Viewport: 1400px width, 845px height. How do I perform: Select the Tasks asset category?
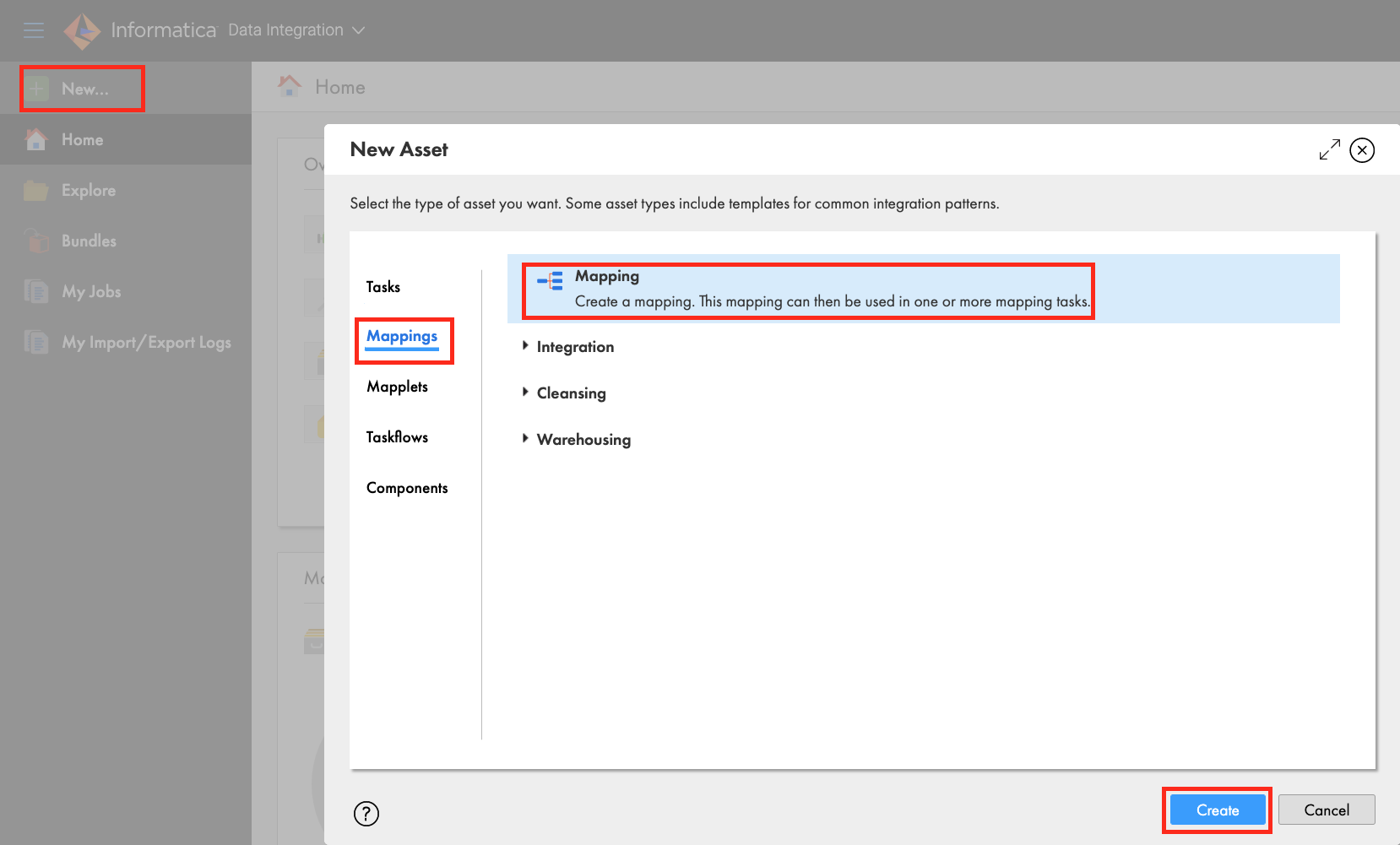[383, 287]
